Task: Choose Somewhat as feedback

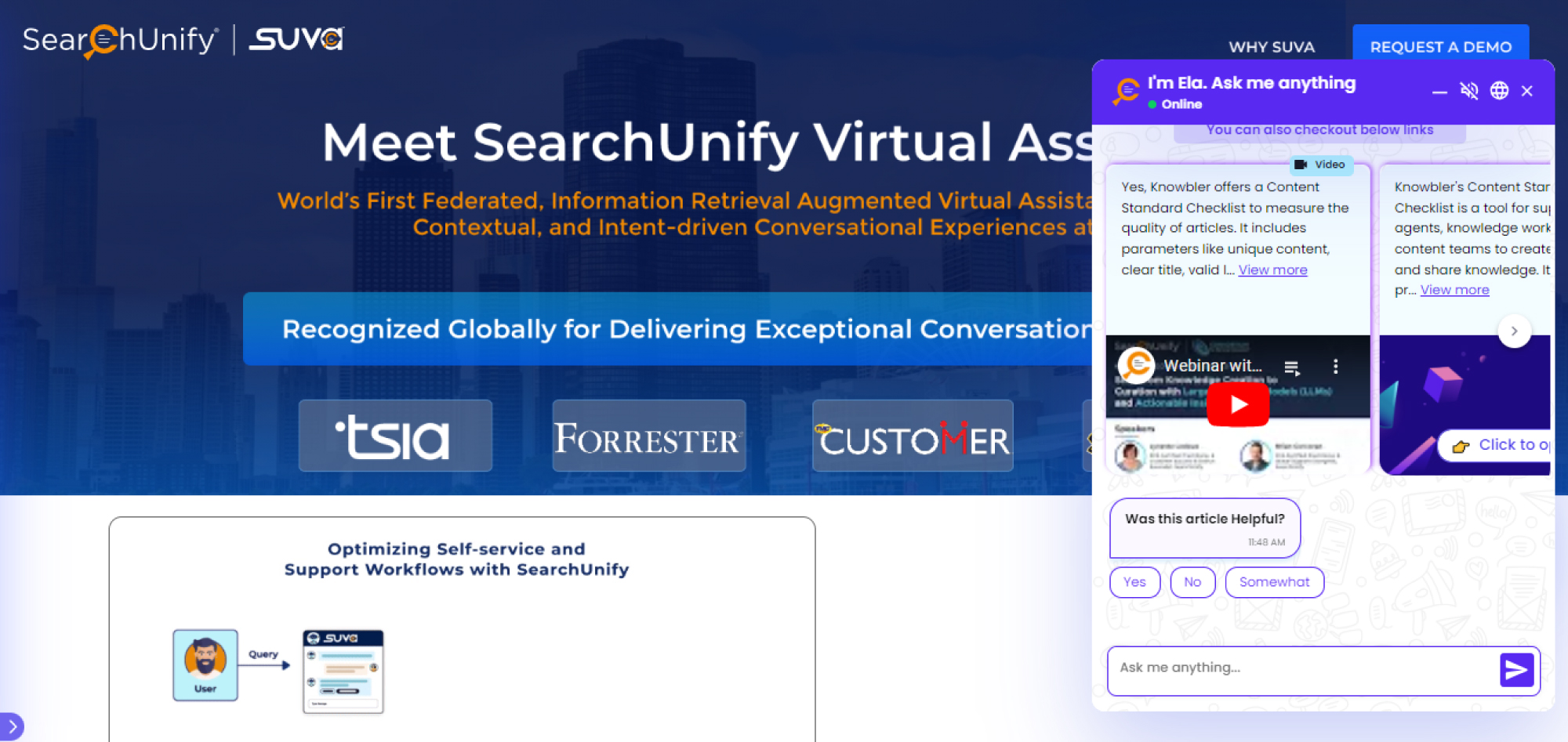Action: pos(1274,582)
